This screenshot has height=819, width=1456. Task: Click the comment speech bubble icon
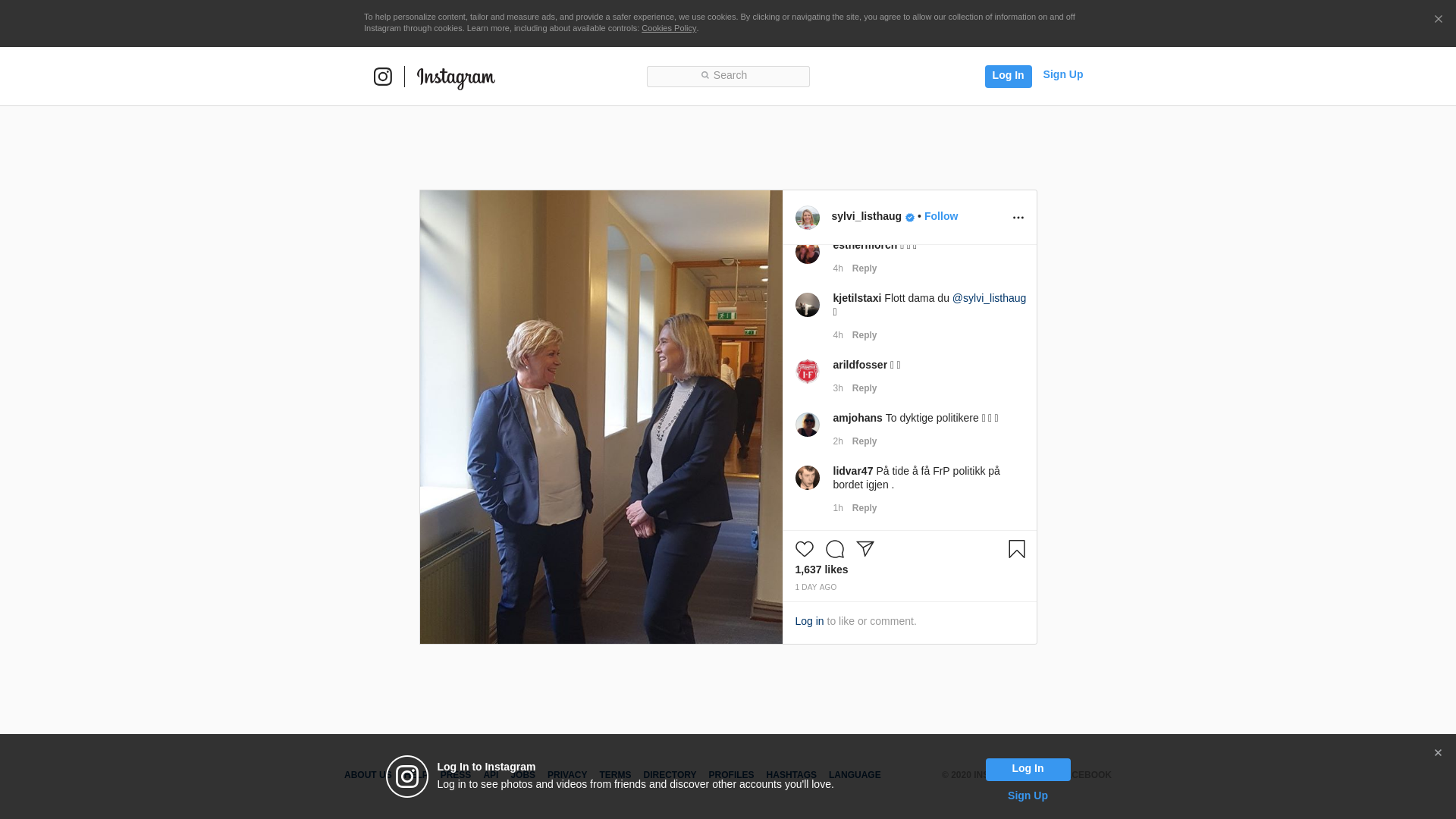tap(834, 549)
